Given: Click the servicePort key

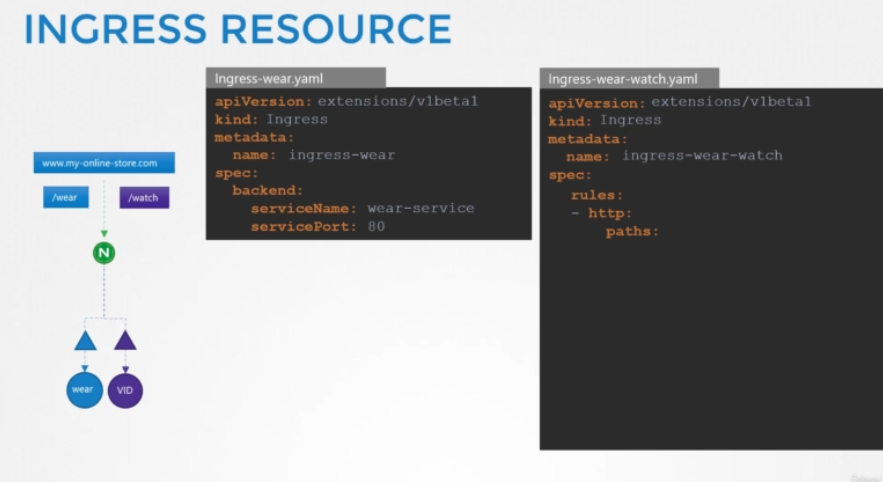Looking at the screenshot, I should (x=304, y=227).
